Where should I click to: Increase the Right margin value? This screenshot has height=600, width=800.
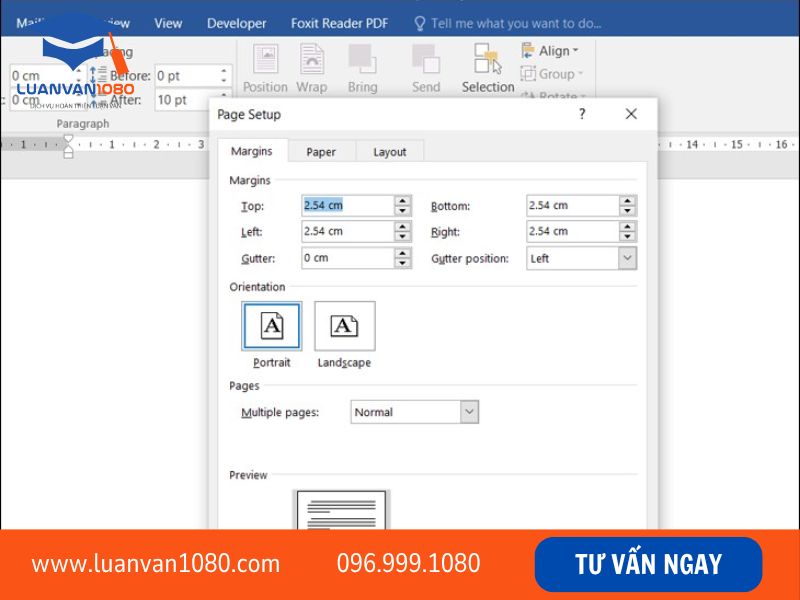628,227
